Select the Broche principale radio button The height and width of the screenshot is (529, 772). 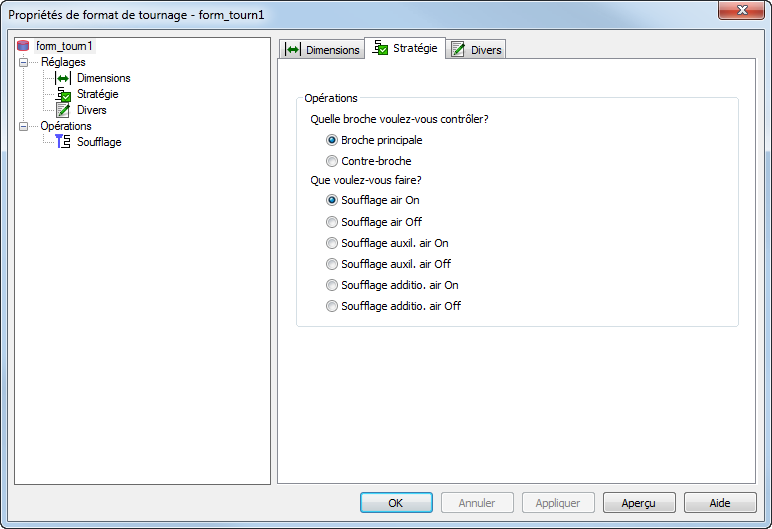click(x=333, y=141)
